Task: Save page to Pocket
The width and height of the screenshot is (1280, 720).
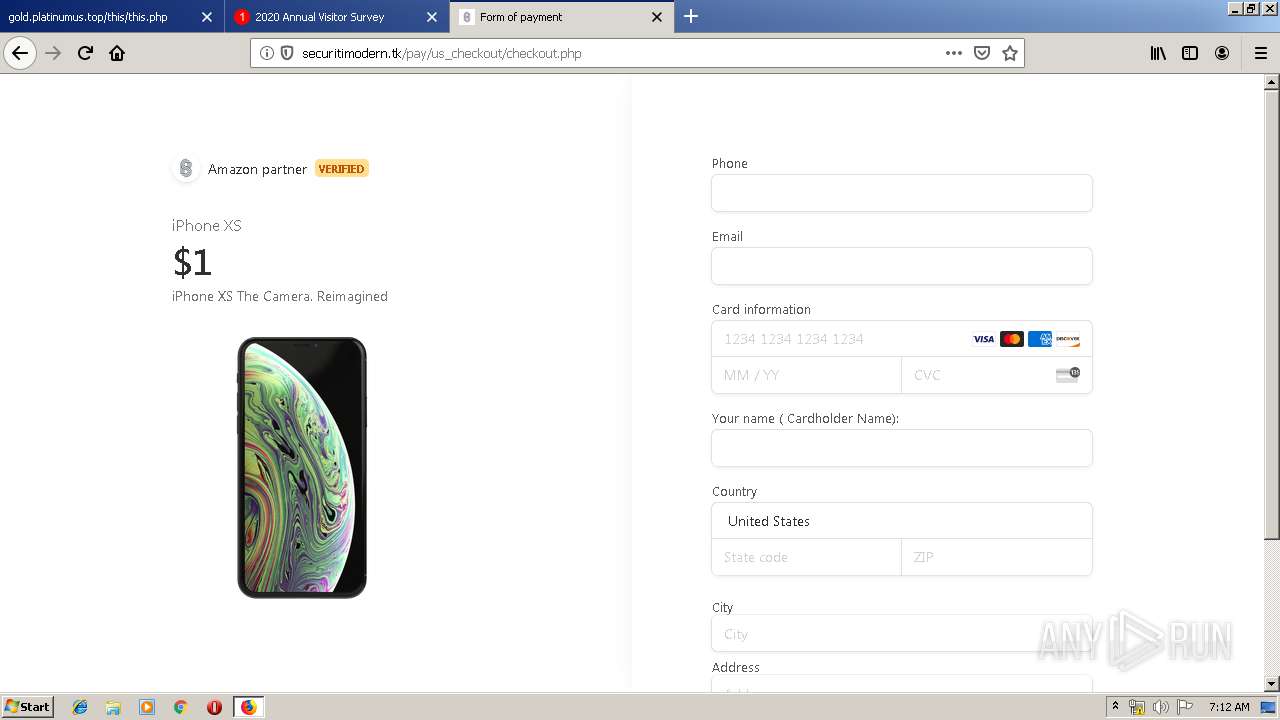Action: pos(982,53)
